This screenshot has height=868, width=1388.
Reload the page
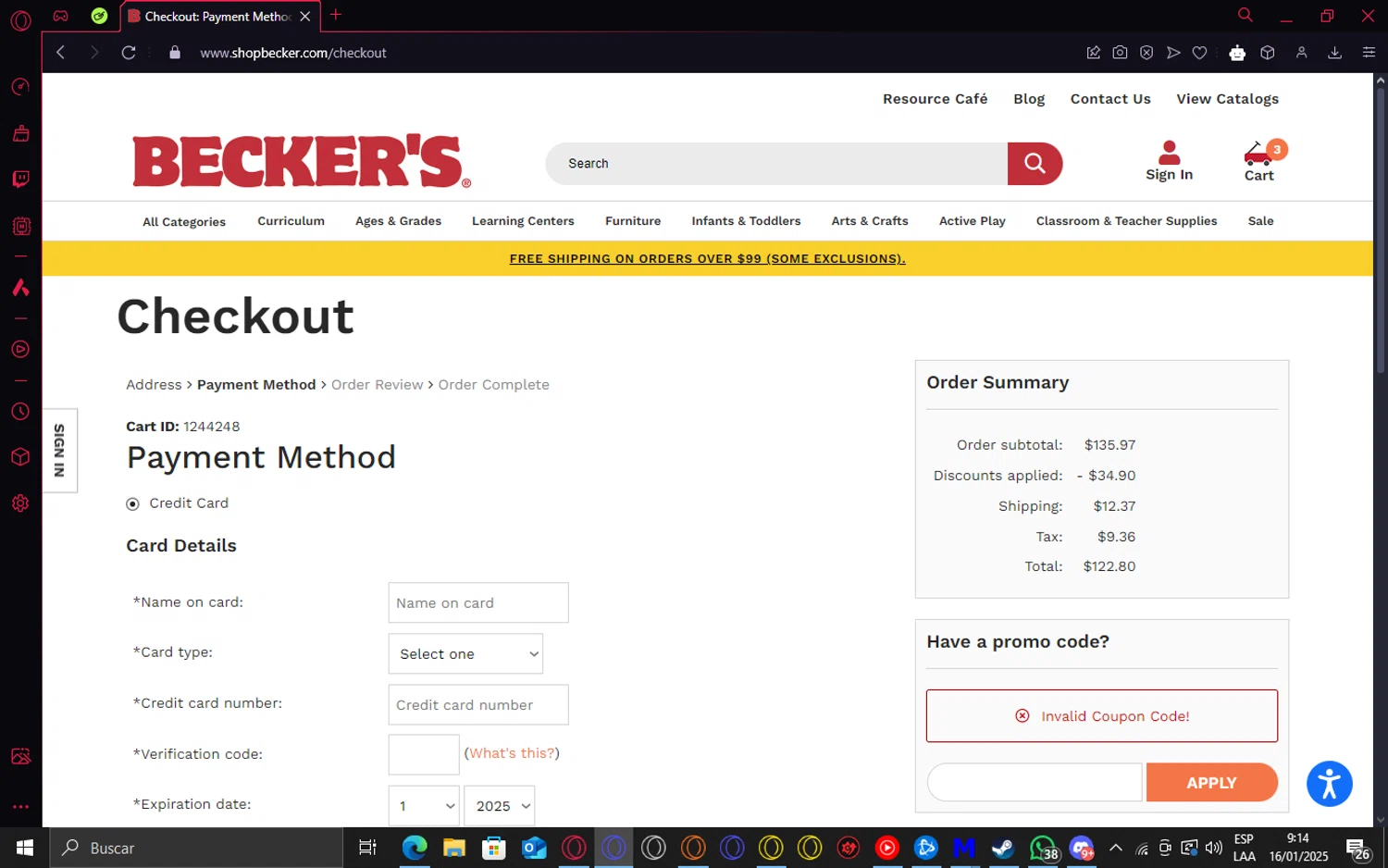[129, 53]
